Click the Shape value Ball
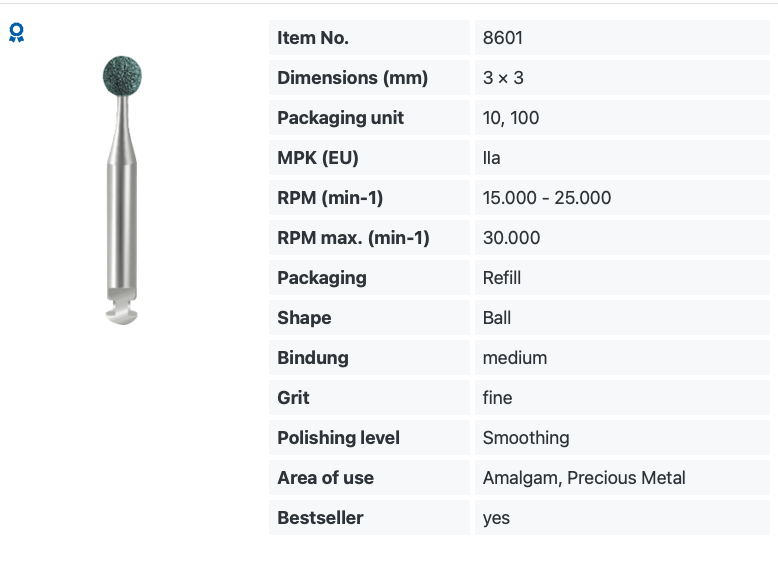778x570 pixels. [497, 317]
